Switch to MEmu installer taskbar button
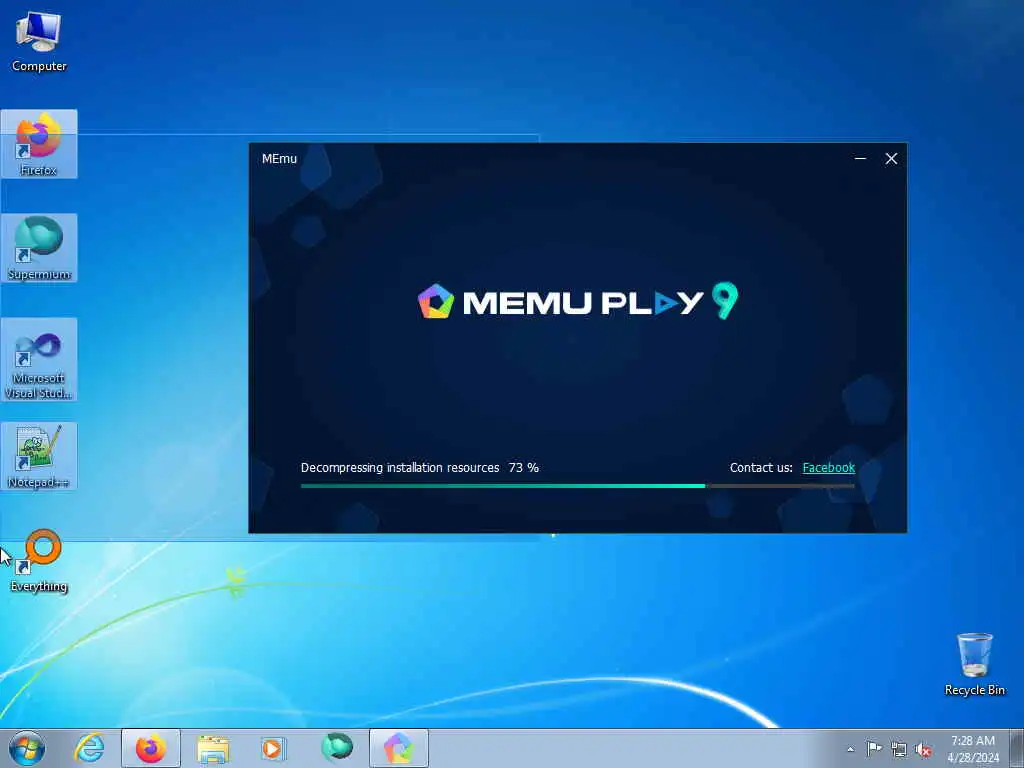 399,748
